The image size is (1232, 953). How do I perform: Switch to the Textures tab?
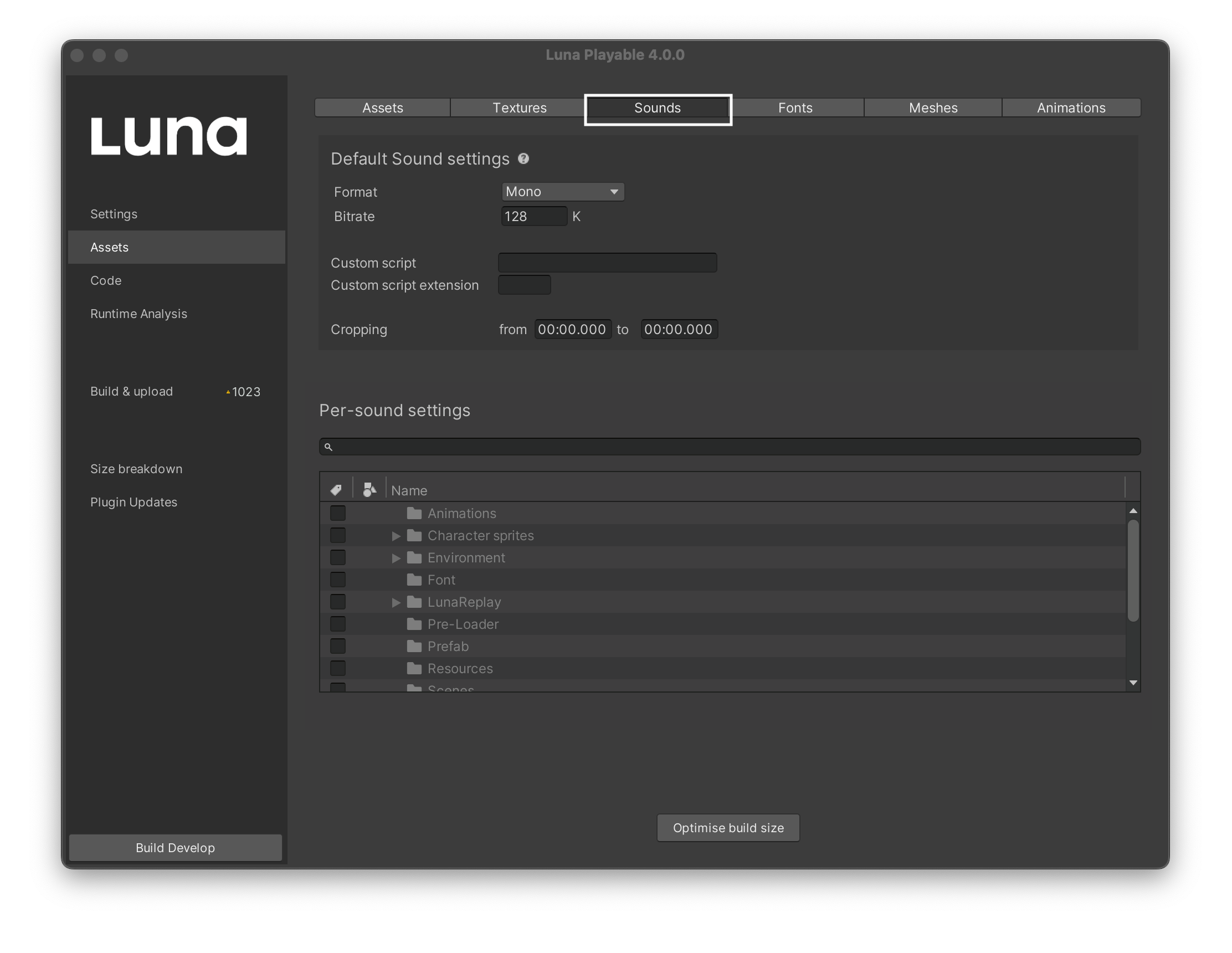519,107
